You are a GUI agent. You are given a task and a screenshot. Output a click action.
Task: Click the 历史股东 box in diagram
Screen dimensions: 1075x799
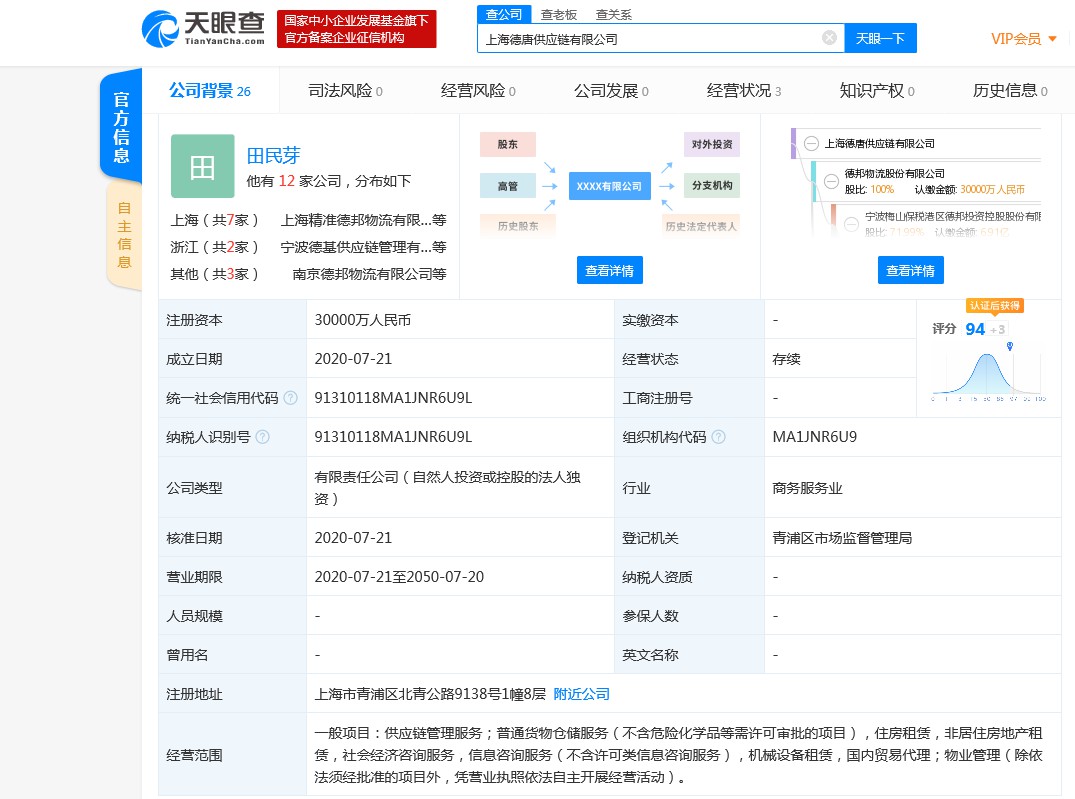518,226
